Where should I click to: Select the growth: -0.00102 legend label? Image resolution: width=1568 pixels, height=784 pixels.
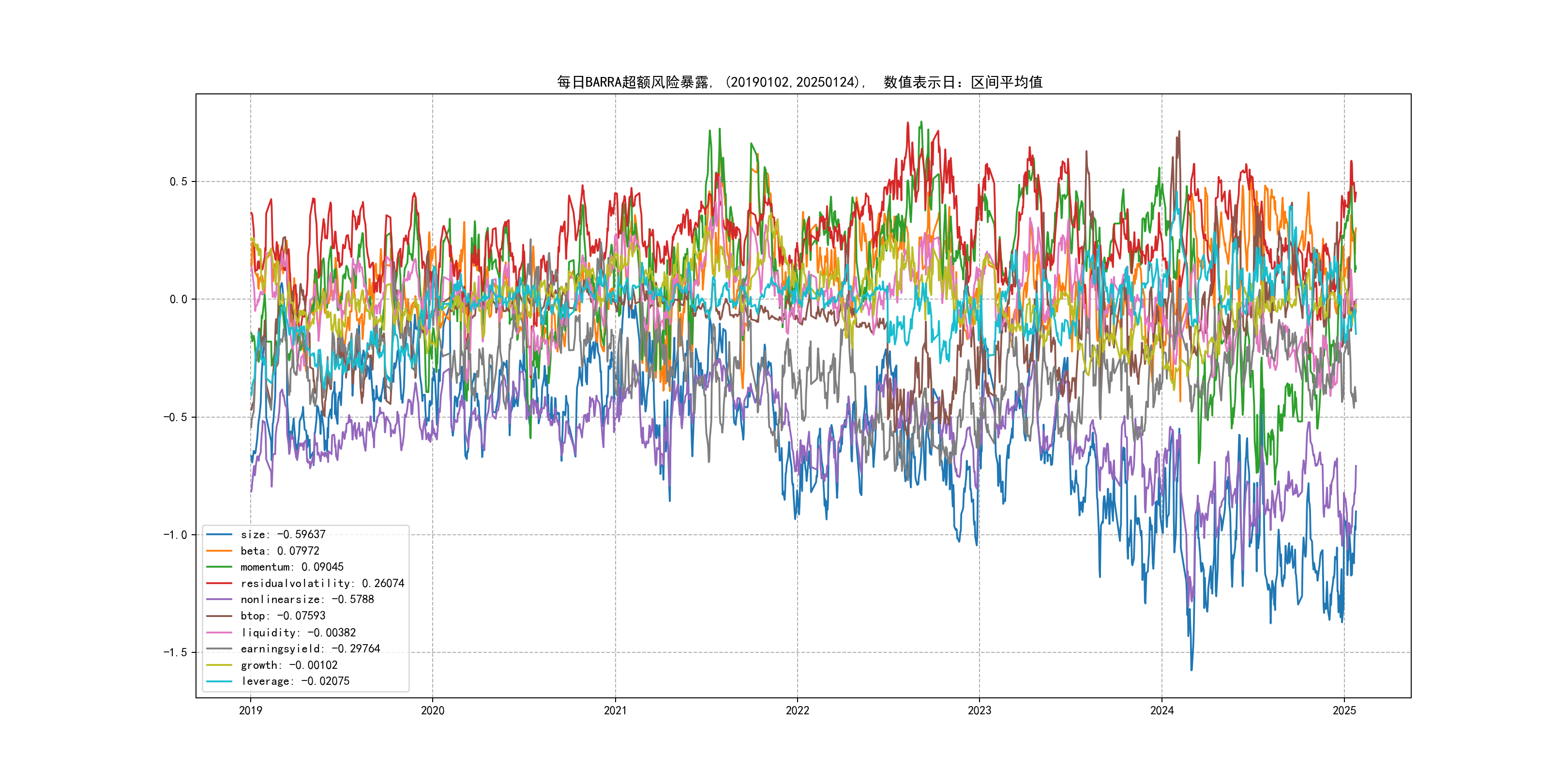click(289, 665)
